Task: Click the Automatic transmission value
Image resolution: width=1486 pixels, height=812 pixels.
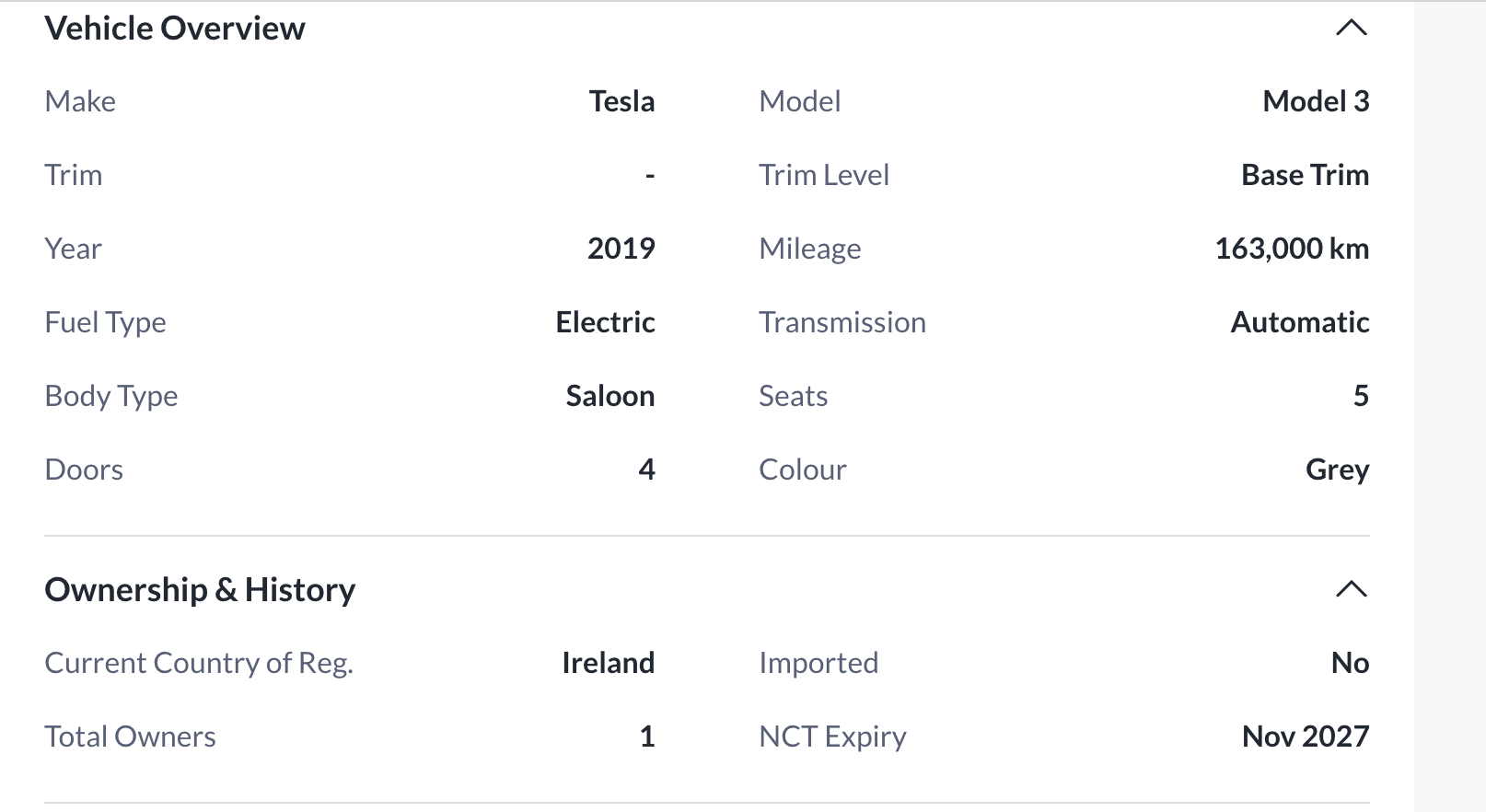Action: click(1300, 322)
